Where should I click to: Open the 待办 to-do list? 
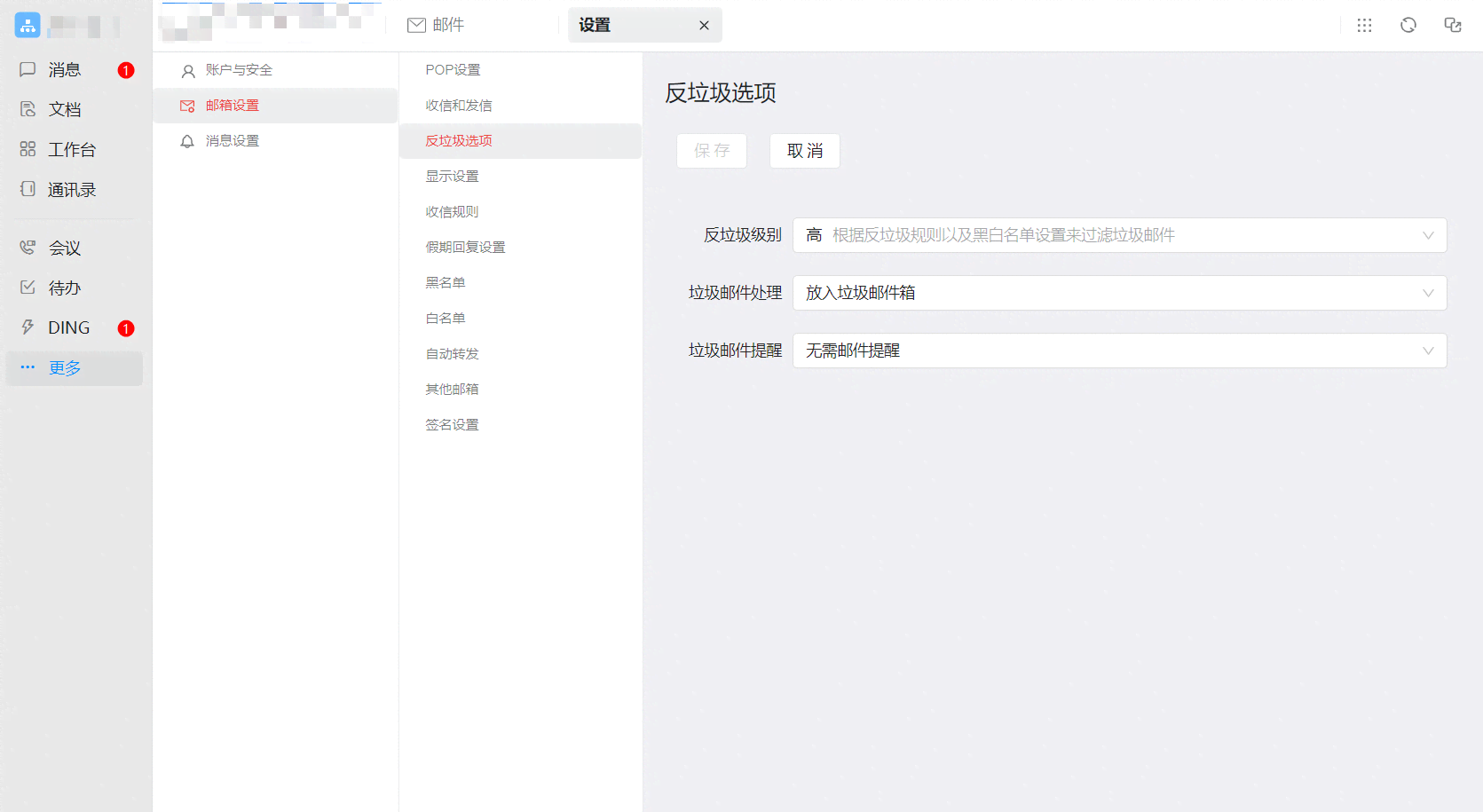[75, 288]
